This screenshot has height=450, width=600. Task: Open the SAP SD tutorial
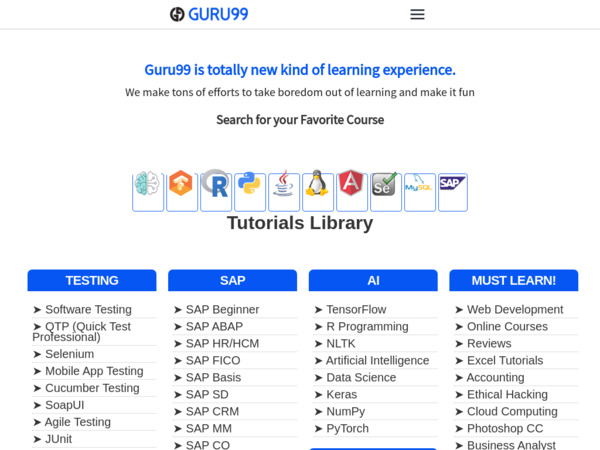coord(207,394)
